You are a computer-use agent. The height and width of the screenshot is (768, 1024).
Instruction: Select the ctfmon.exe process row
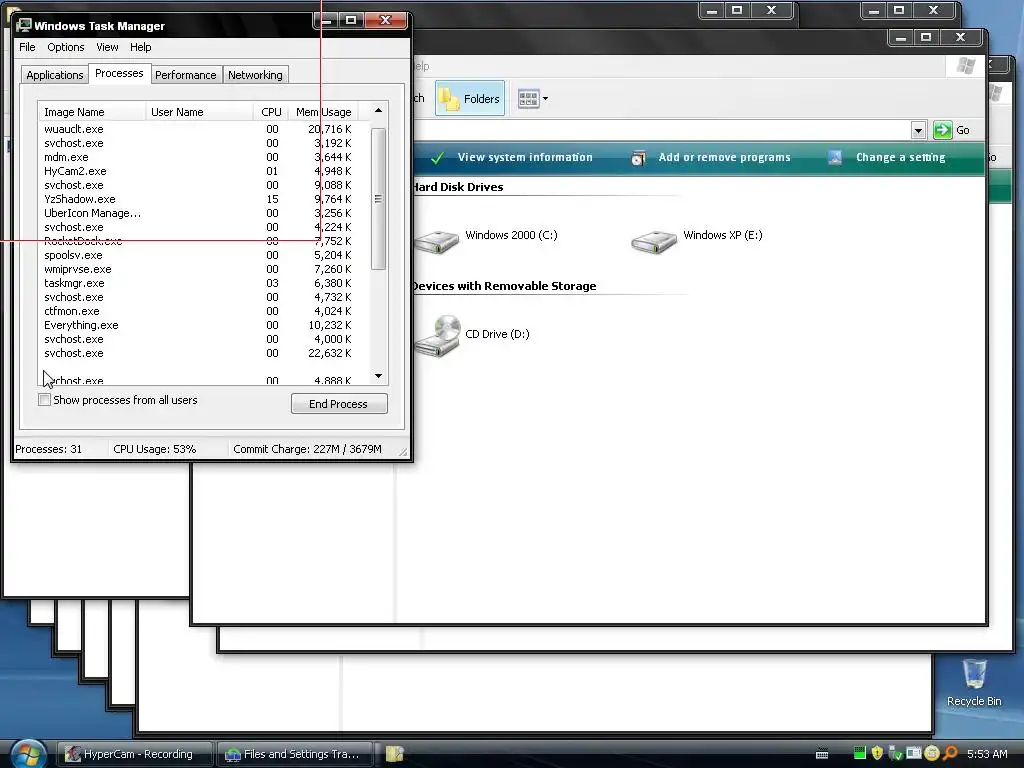coord(204,312)
